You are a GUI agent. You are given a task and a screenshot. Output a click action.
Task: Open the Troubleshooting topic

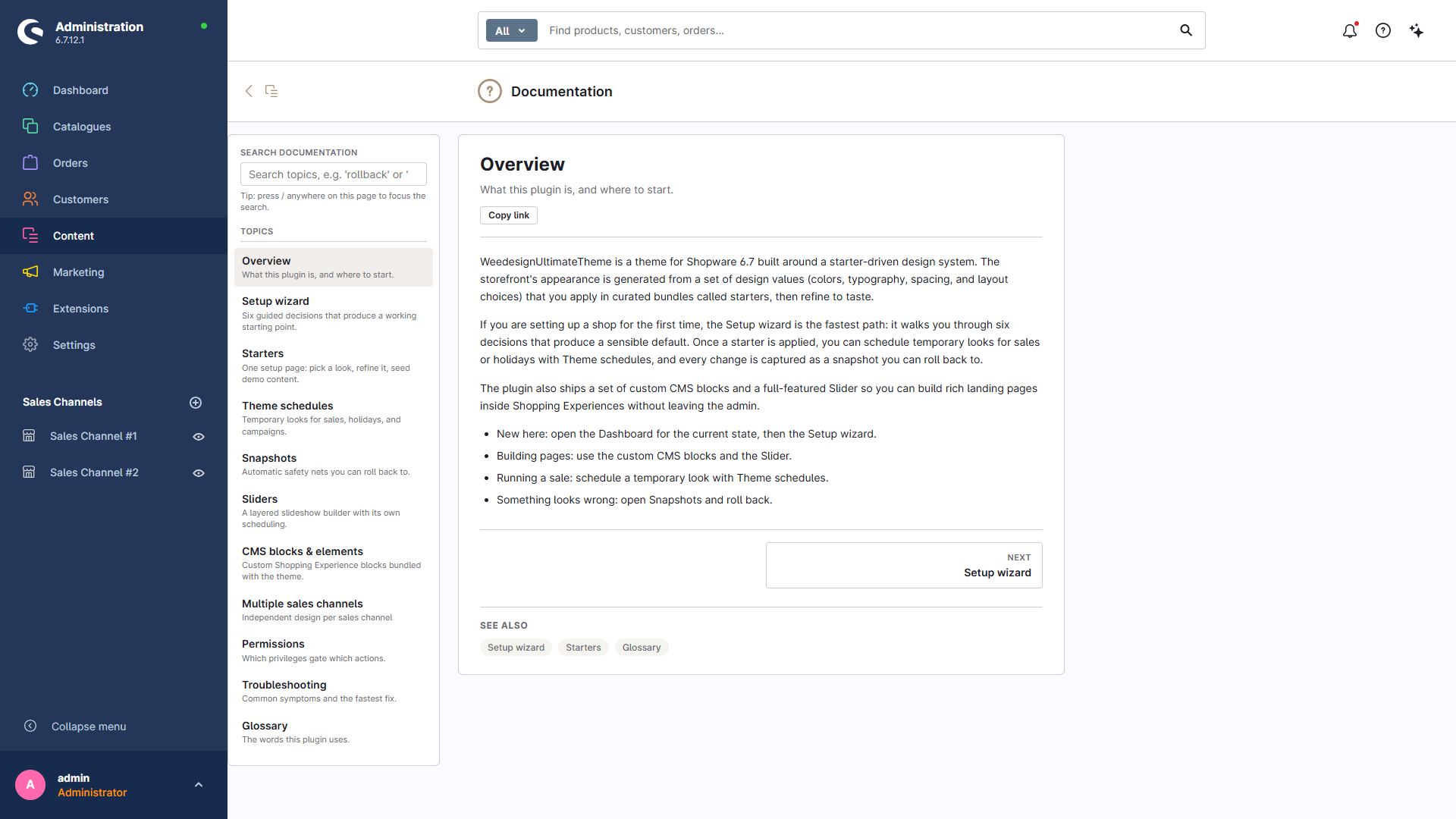pyautogui.click(x=334, y=691)
